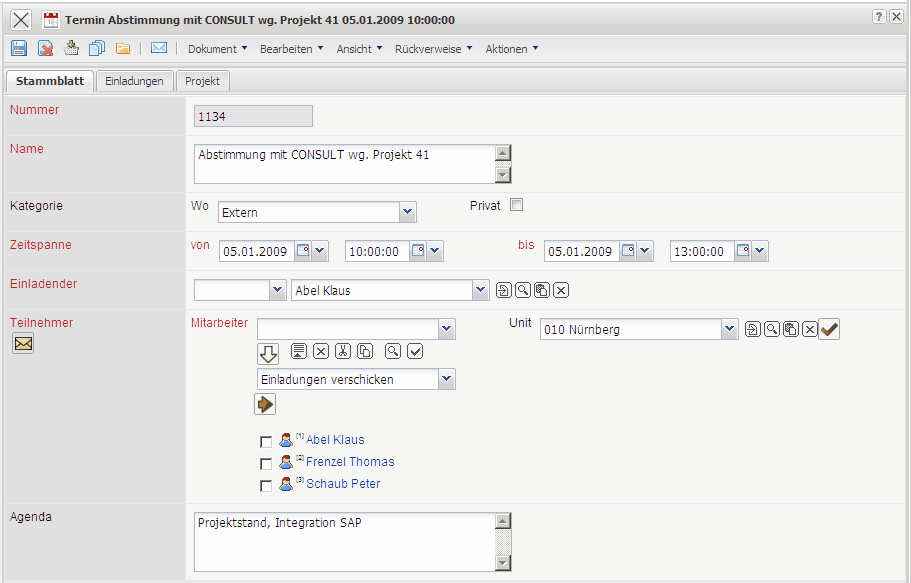Click the open-record icon beside Abel Klaus
The image size is (911, 583).
pos(504,290)
